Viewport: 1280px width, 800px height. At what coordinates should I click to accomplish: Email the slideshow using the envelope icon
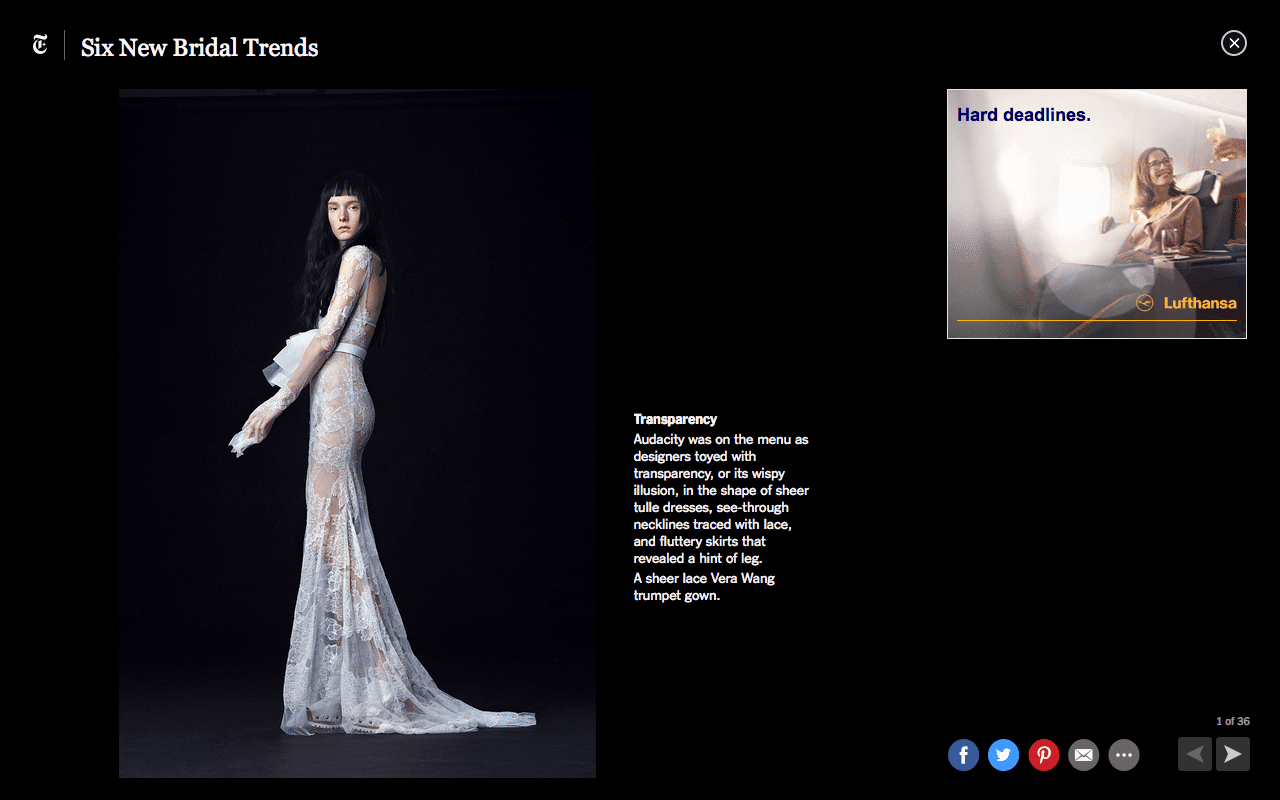(x=1083, y=755)
